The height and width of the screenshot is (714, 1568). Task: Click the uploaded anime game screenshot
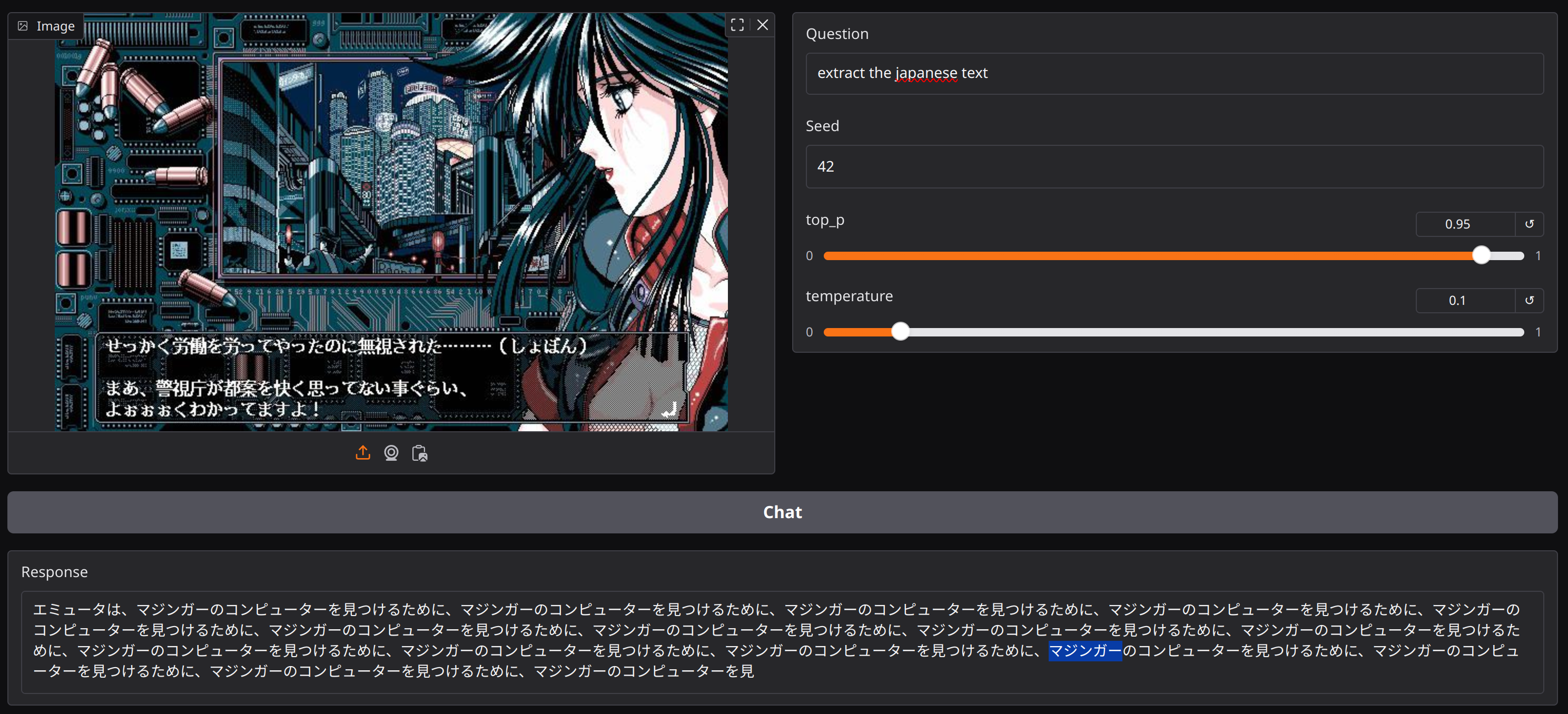point(391,222)
